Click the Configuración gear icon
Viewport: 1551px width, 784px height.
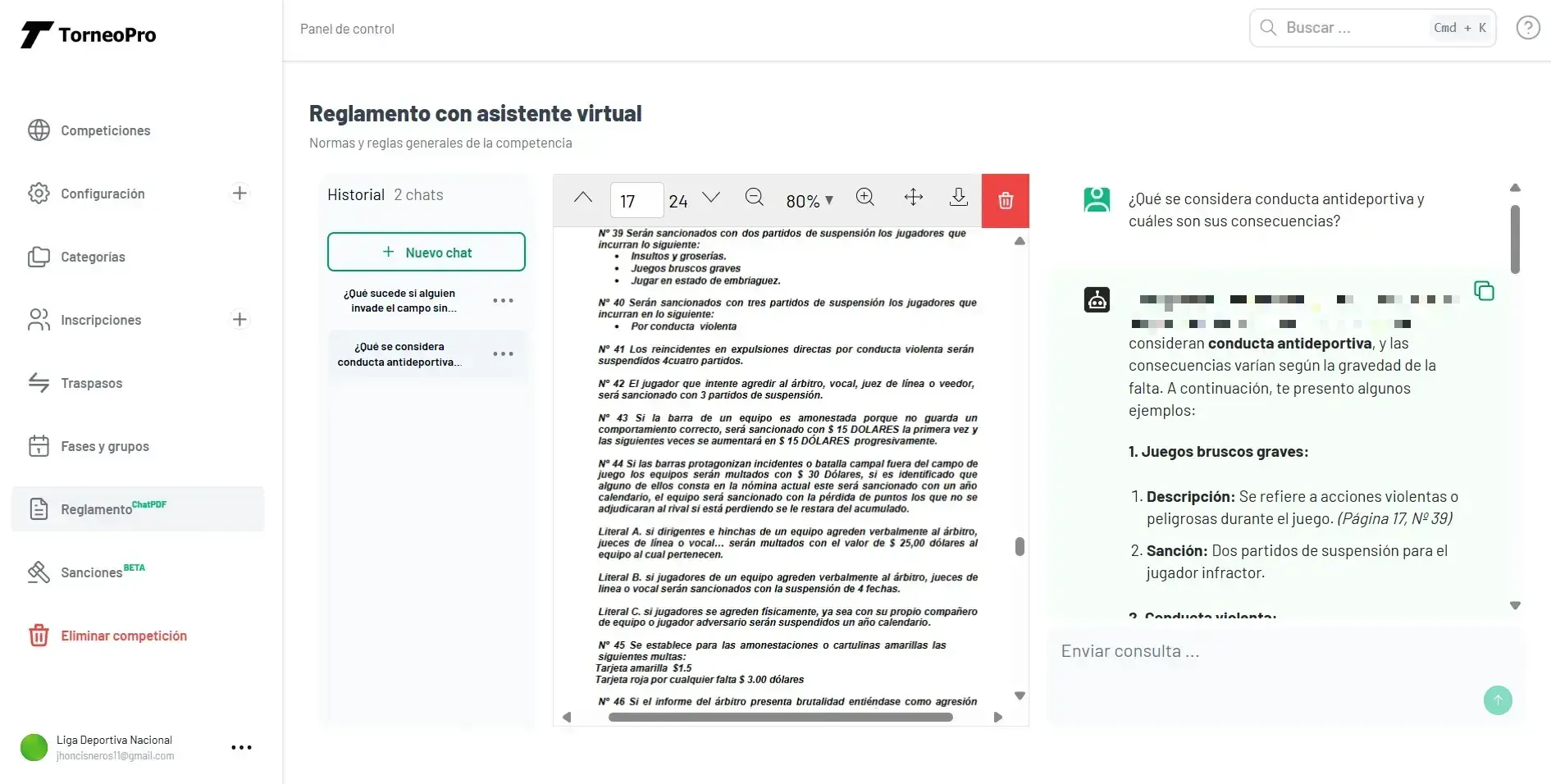39,194
